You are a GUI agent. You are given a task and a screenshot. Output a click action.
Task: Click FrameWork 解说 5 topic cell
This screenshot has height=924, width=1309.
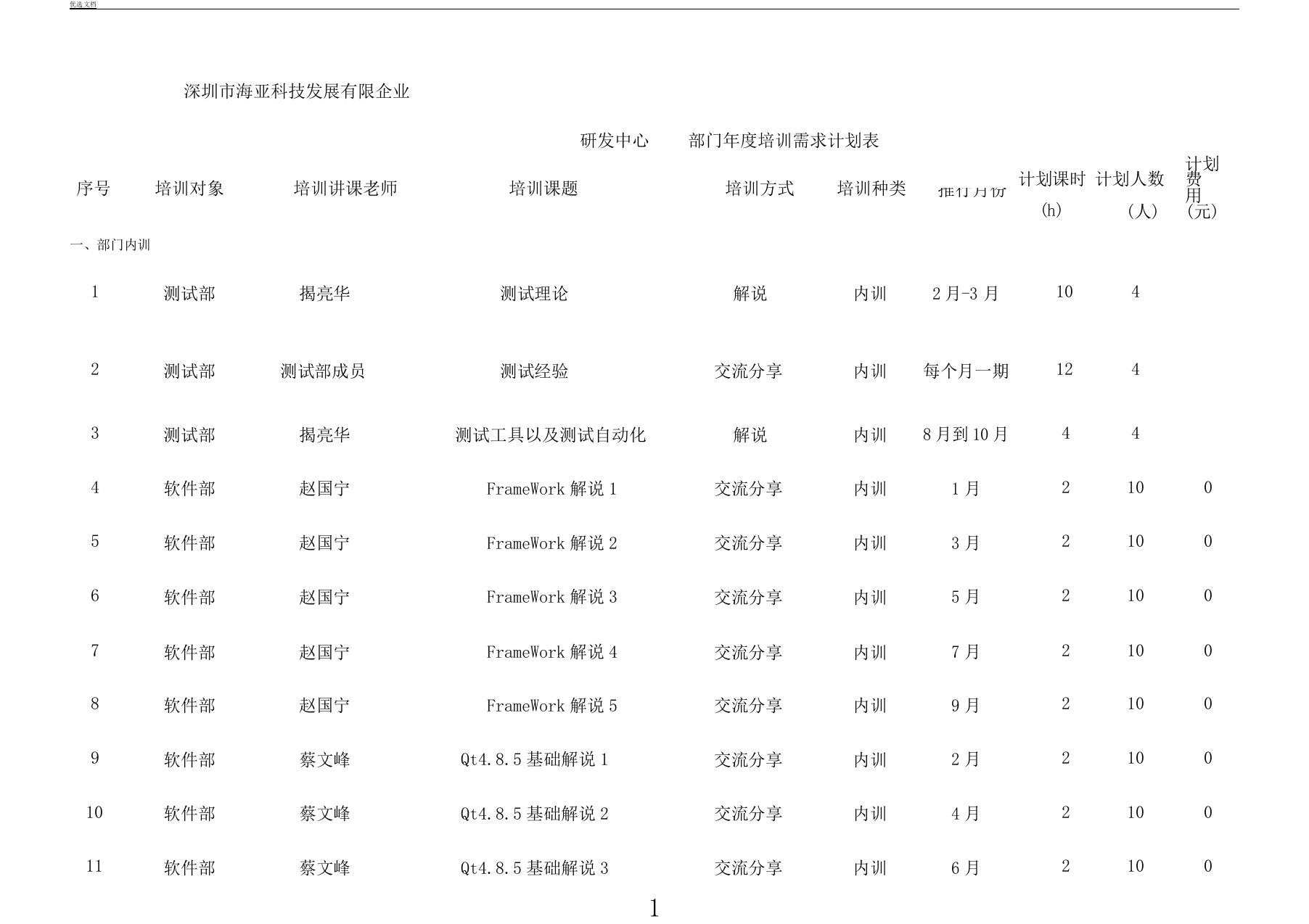(551, 706)
